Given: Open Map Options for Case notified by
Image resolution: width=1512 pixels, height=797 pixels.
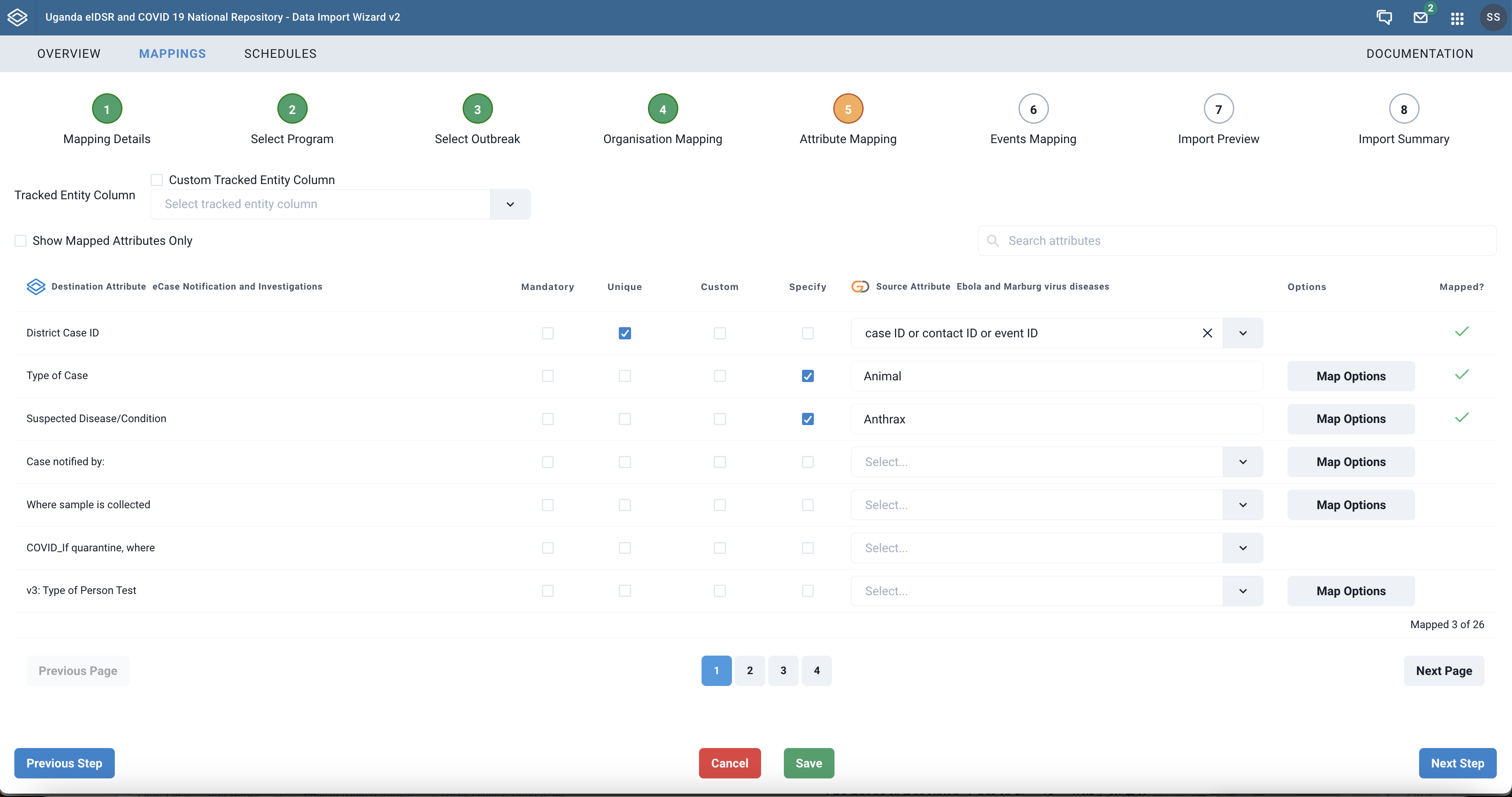Looking at the screenshot, I should pos(1351,462).
